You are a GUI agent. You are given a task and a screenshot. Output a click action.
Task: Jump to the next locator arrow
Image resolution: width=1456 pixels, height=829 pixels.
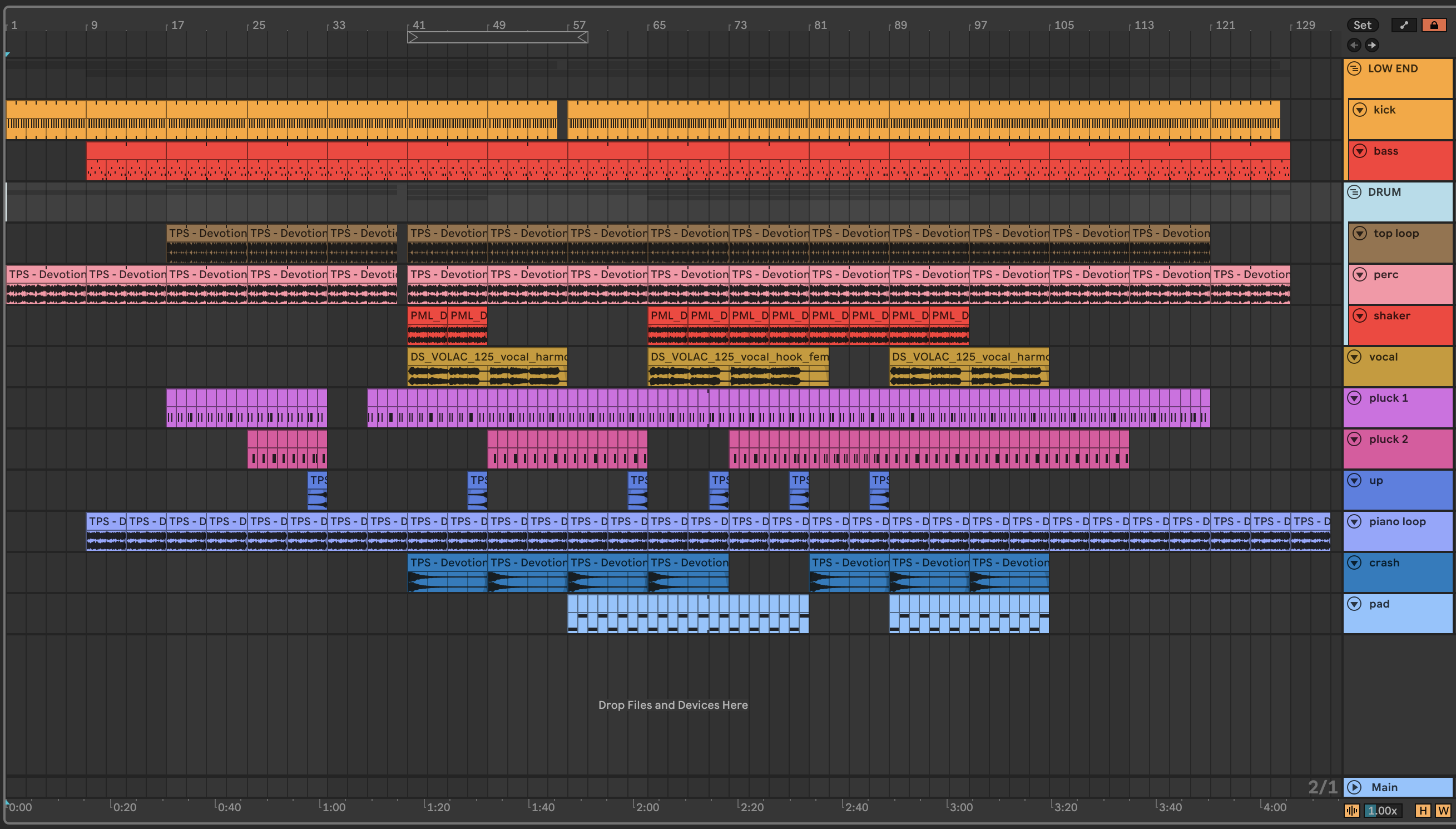1372,45
